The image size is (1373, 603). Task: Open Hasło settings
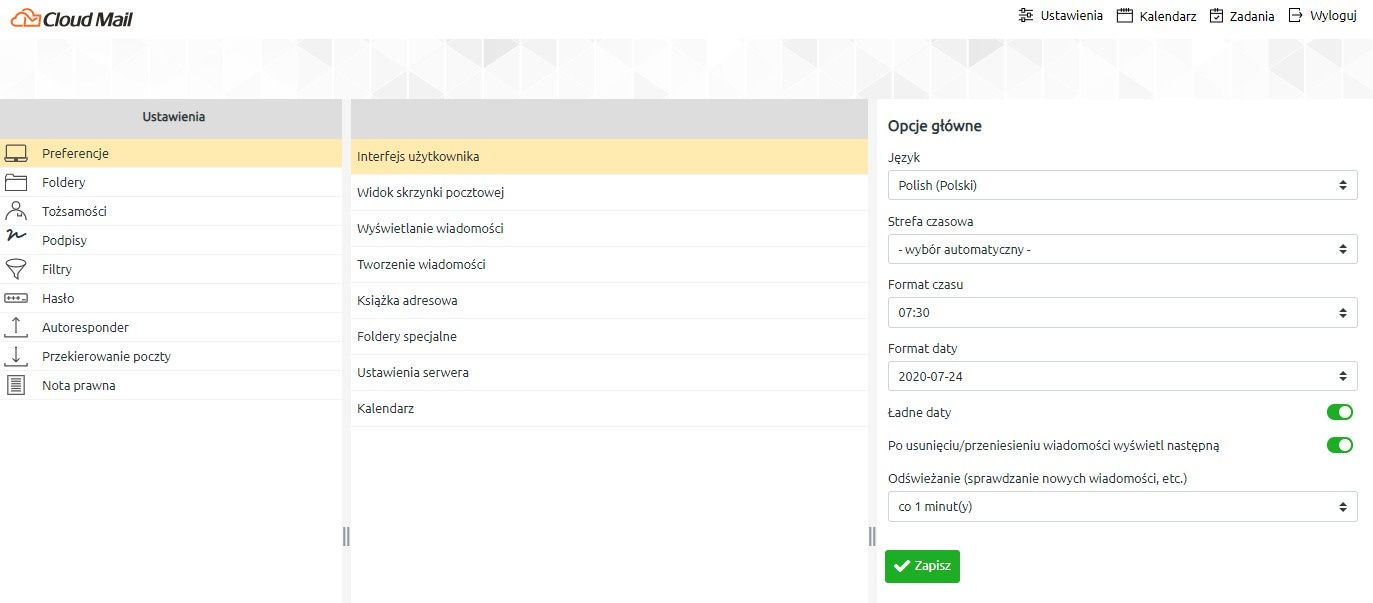(171, 298)
